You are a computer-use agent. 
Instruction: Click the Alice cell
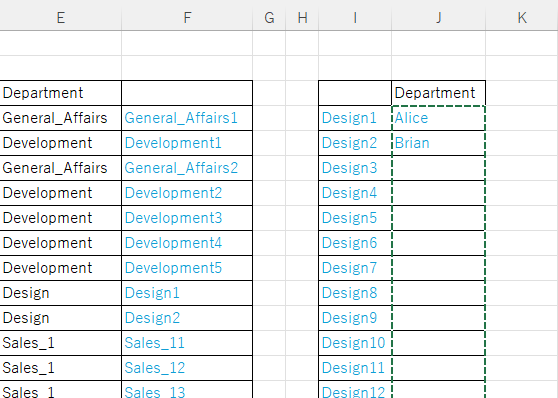pyautogui.click(x=438, y=118)
